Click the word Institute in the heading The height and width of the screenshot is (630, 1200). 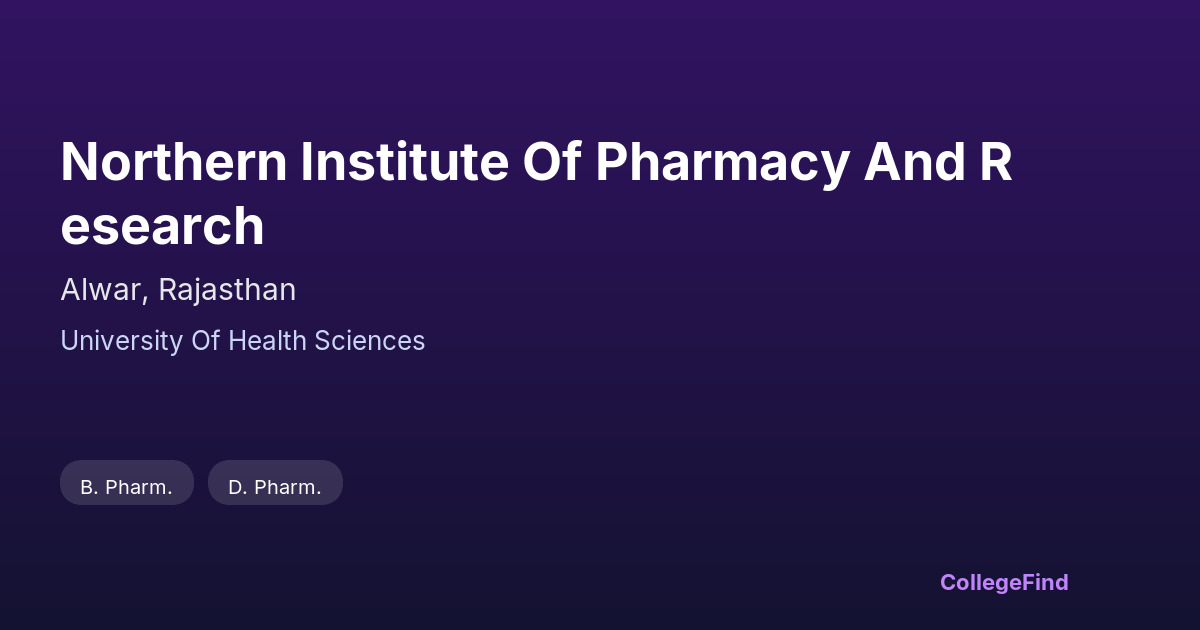pyautogui.click(x=405, y=162)
